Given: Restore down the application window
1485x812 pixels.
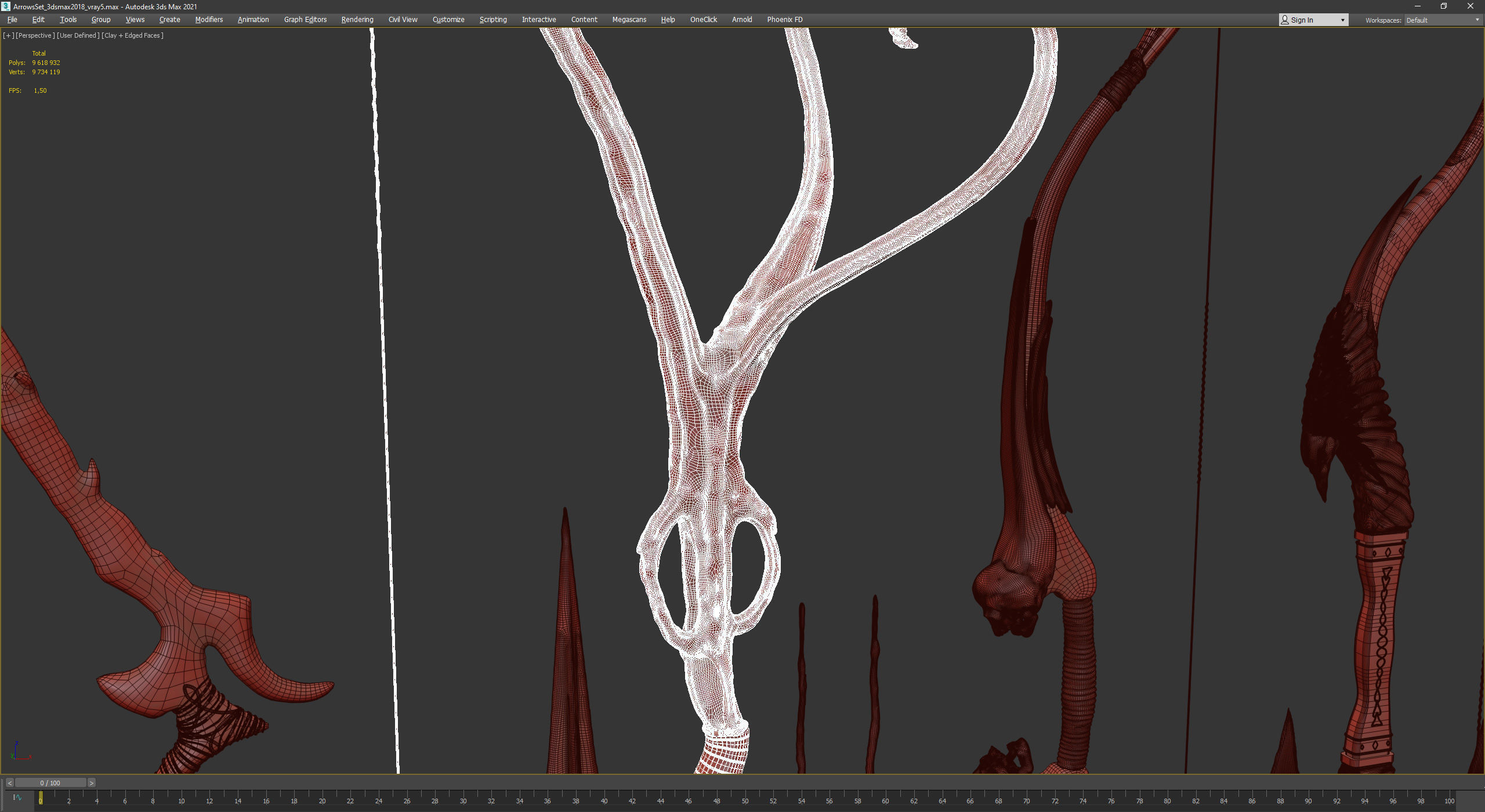Looking at the screenshot, I should point(1444,6).
